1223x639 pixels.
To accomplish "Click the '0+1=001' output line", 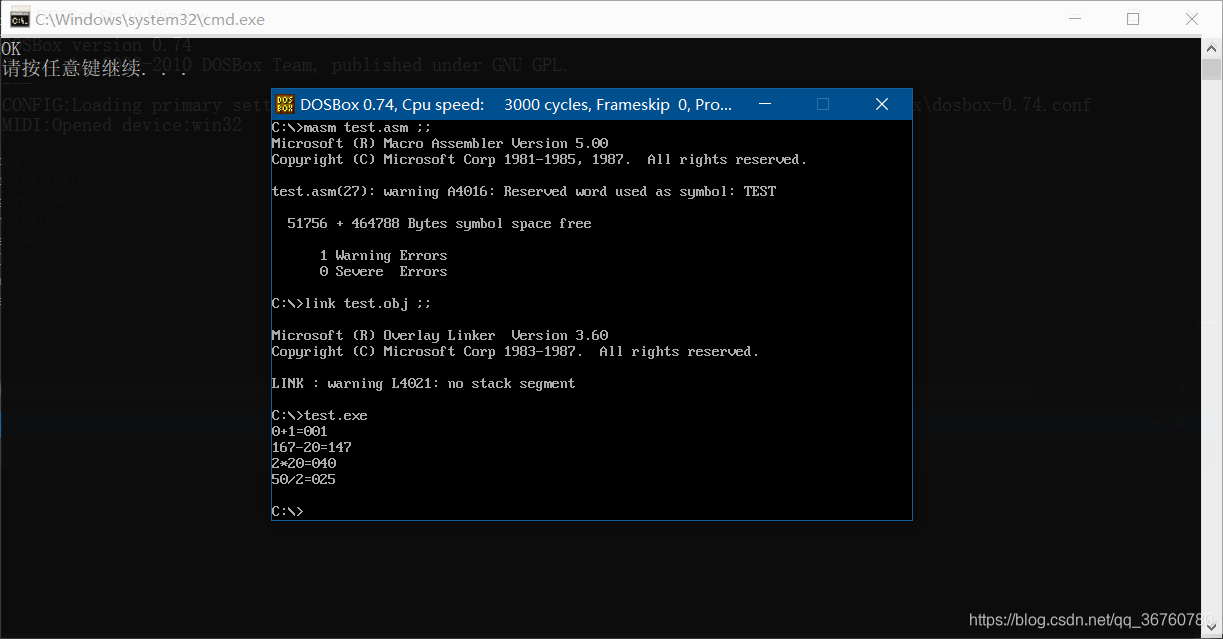I will tap(300, 431).
